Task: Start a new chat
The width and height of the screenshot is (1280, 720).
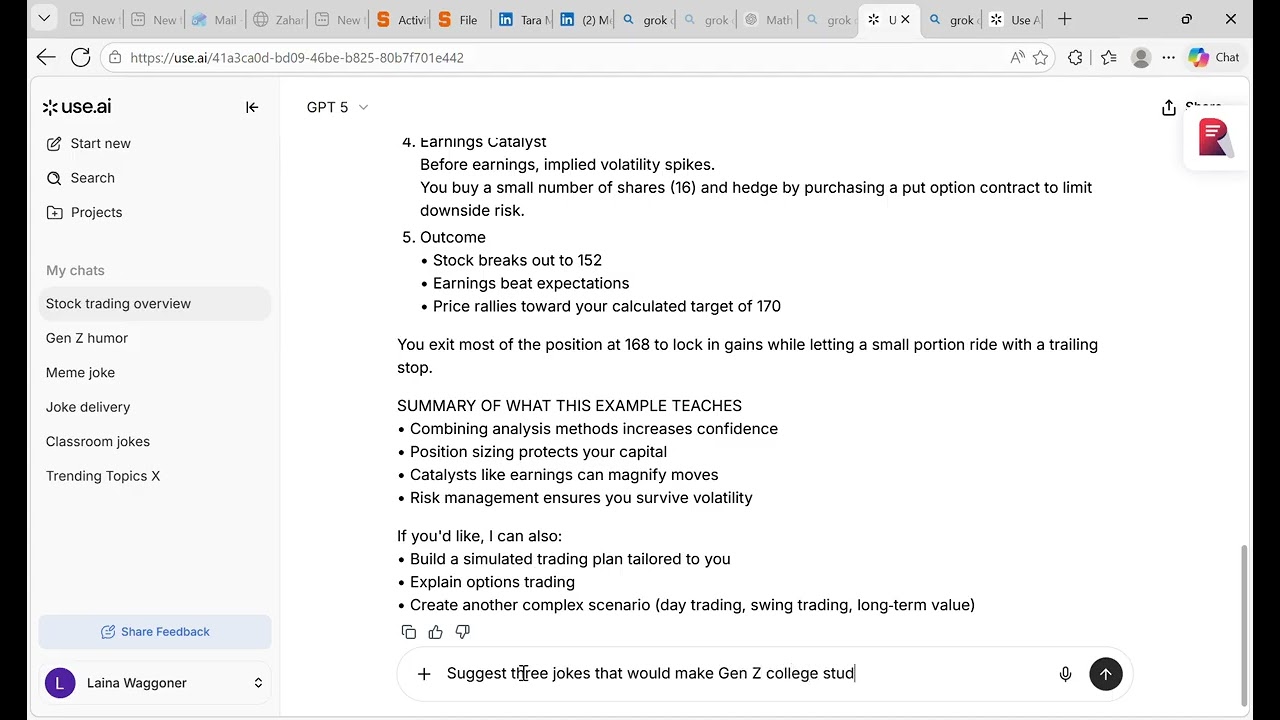Action: pyautogui.click(x=88, y=143)
